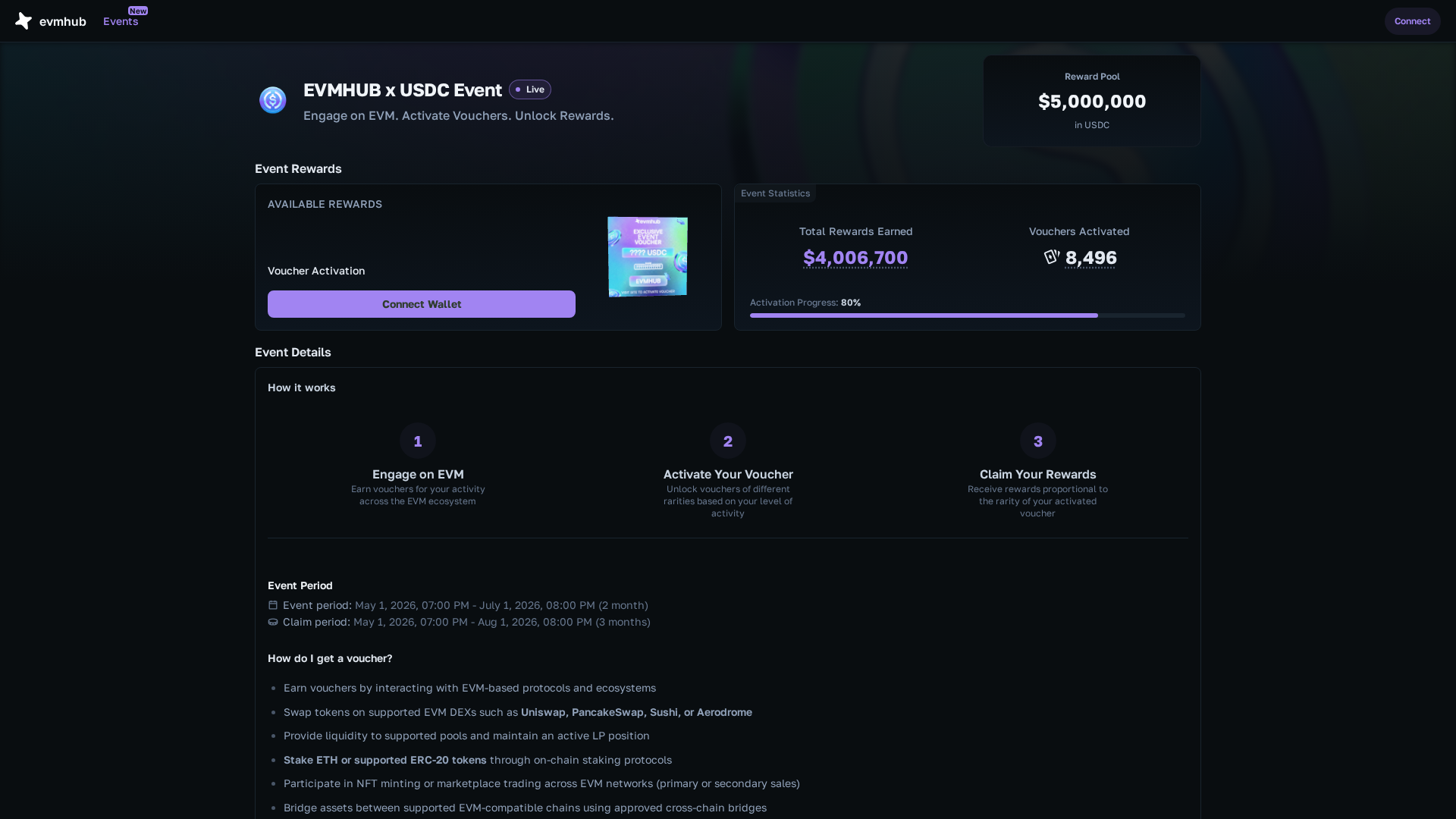The width and height of the screenshot is (1456, 819).
Task: Click the 'Reward Pool' label
Action: coord(1092,77)
